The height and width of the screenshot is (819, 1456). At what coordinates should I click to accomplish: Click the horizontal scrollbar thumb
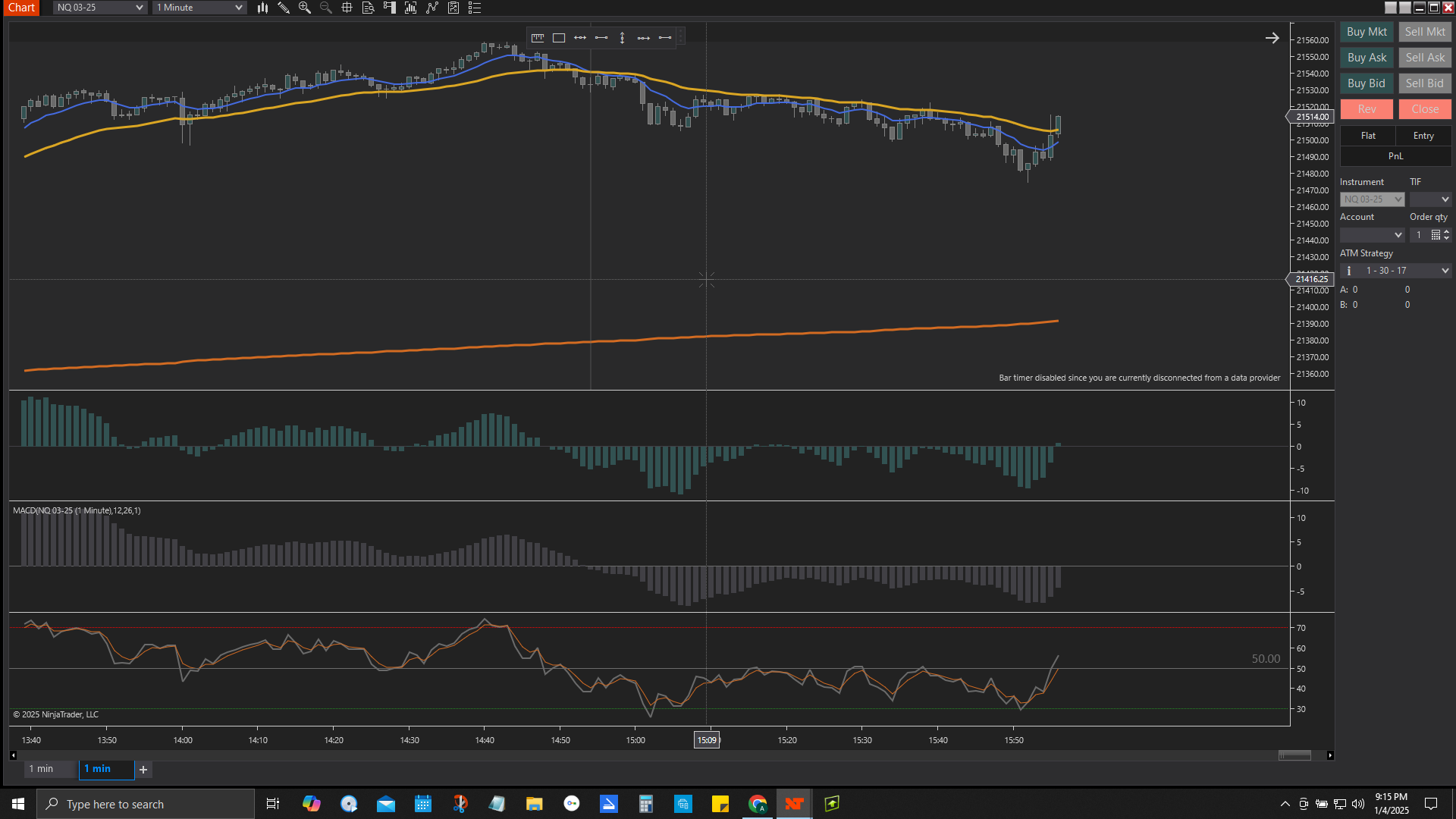pos(1294,755)
